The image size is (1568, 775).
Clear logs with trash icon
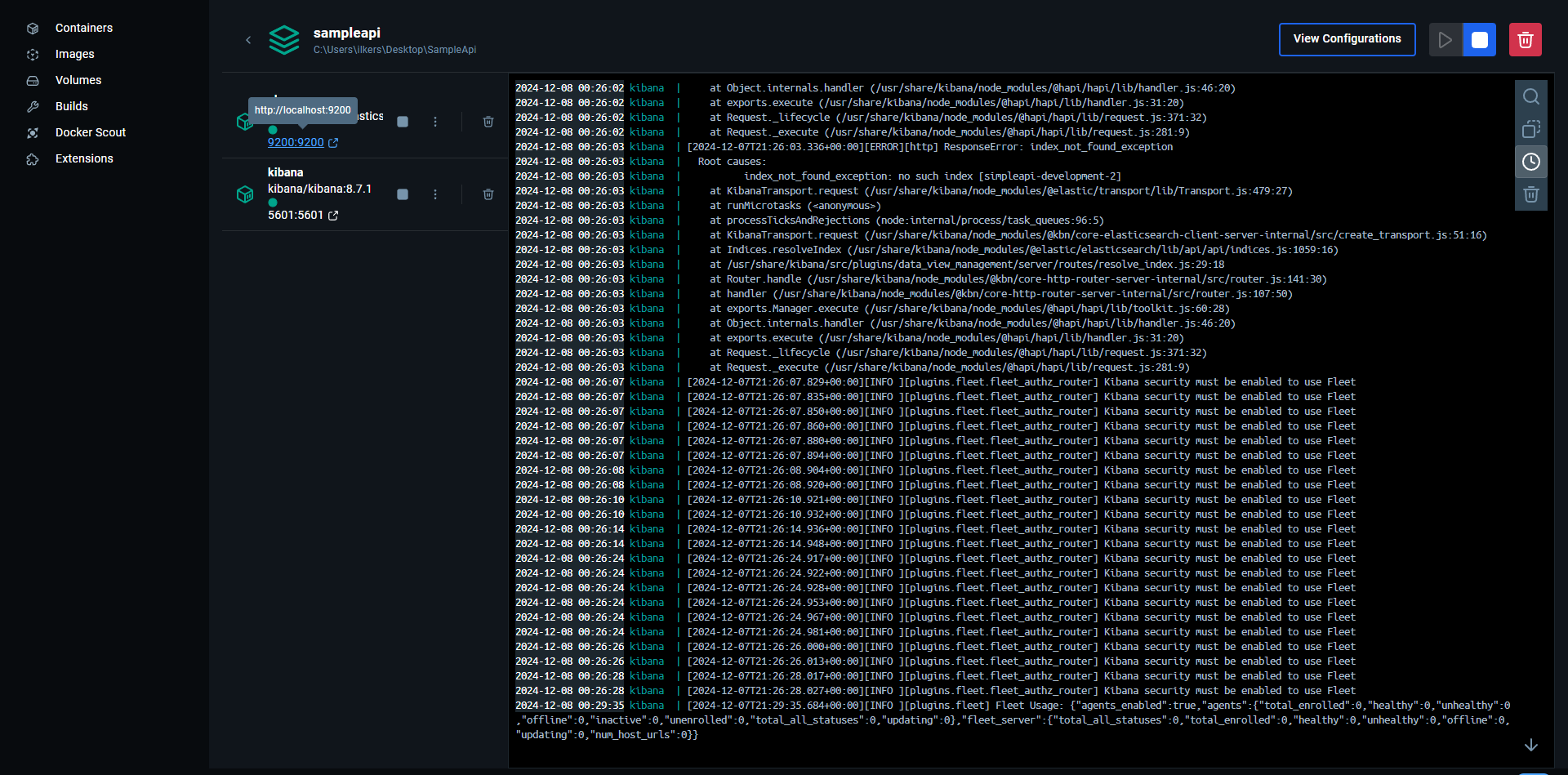coord(1531,194)
